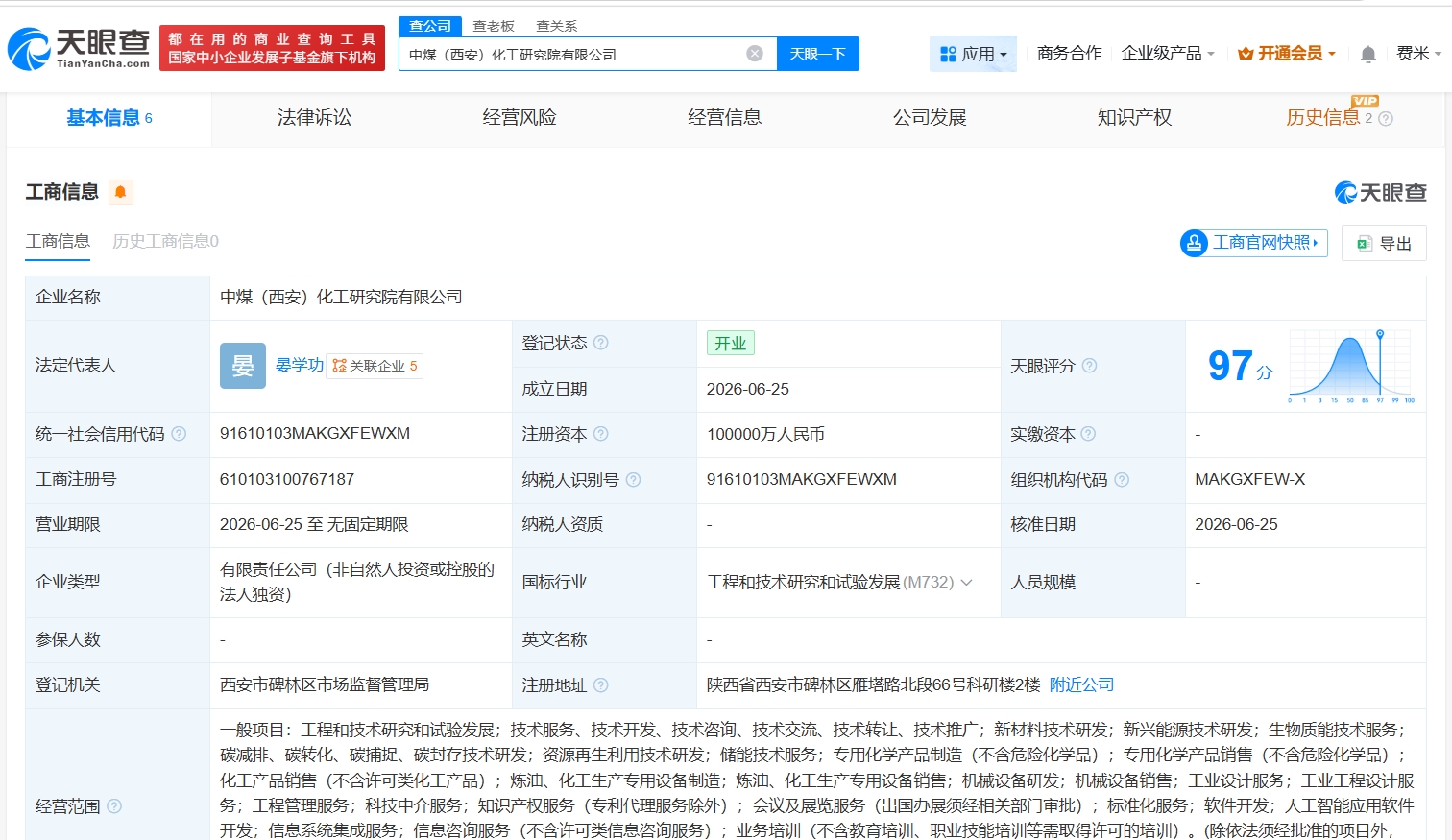Click the 导出 export button
1452x840 pixels.
(x=1384, y=244)
